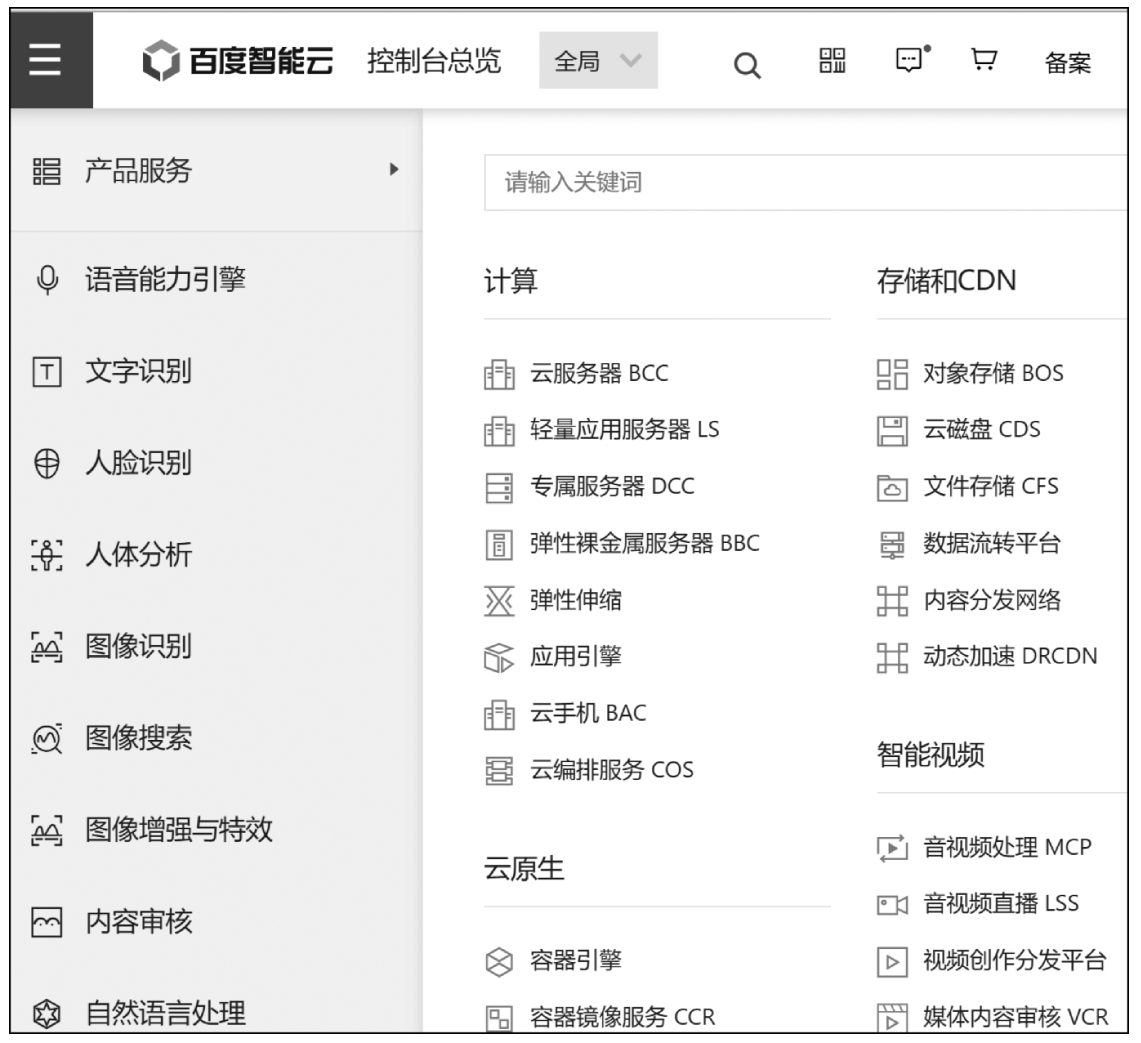Click the hourglass icon beside 弹性伸缩
This screenshot has width=1141, height=1043.
pyautogui.click(x=499, y=601)
